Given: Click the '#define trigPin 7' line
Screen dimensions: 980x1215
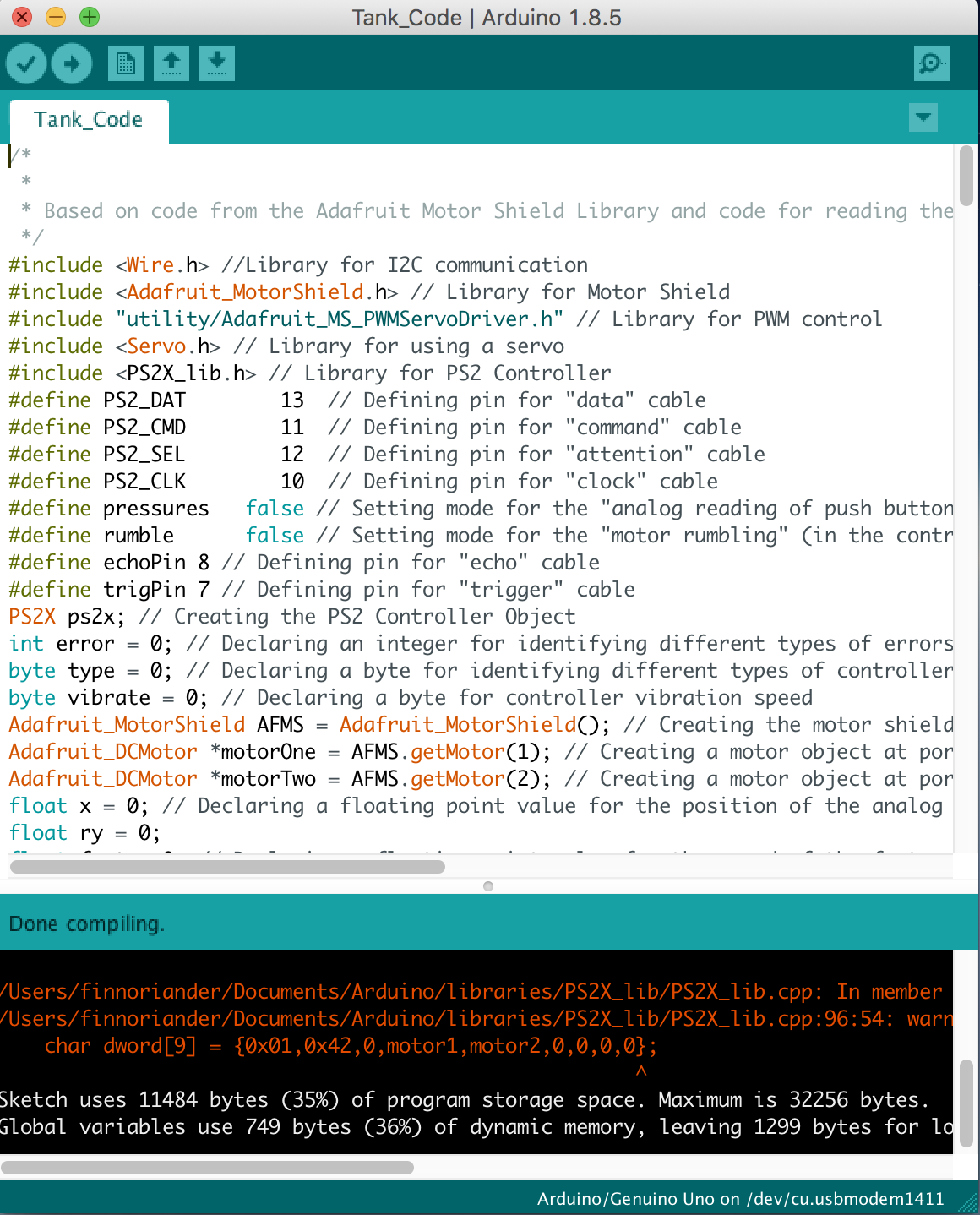Looking at the screenshot, I should (x=322, y=590).
